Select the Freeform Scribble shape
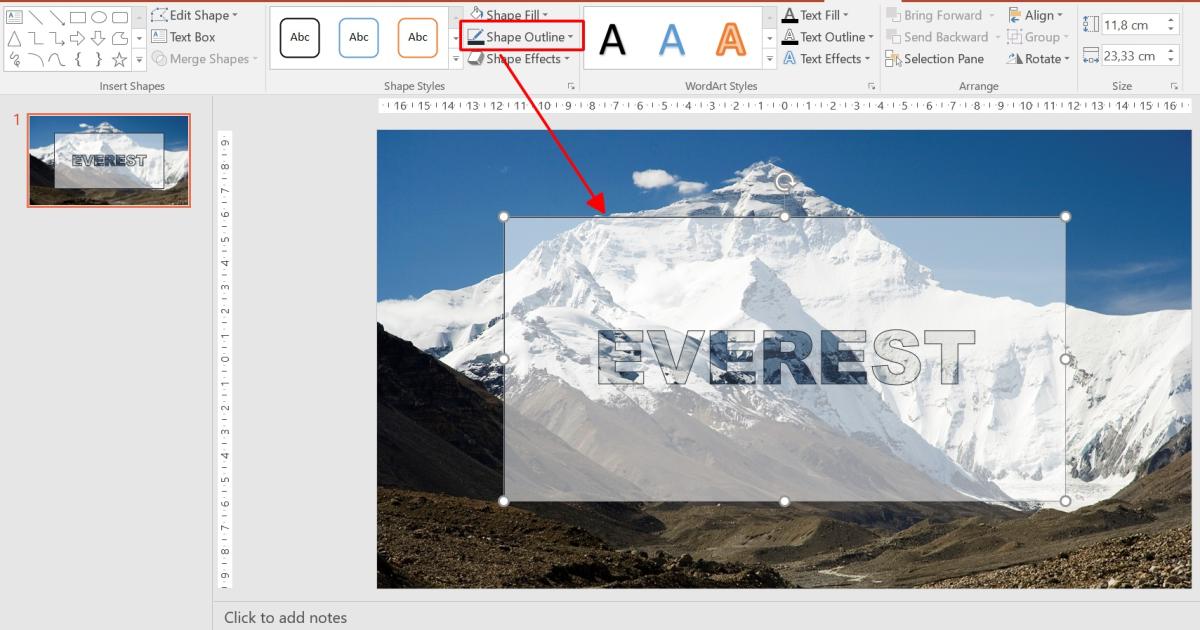The height and width of the screenshot is (630, 1200). point(15,59)
